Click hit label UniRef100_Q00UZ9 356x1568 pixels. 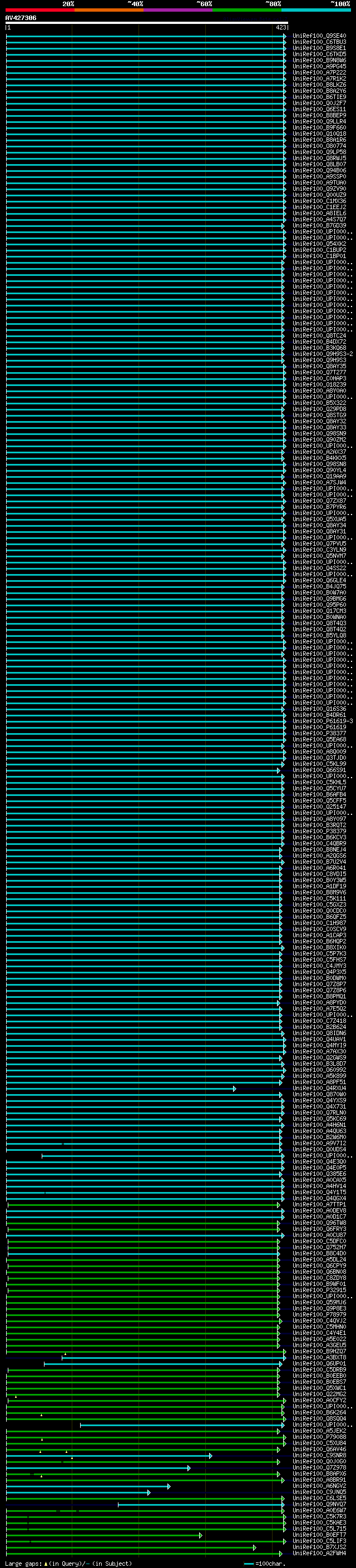click(319, 195)
